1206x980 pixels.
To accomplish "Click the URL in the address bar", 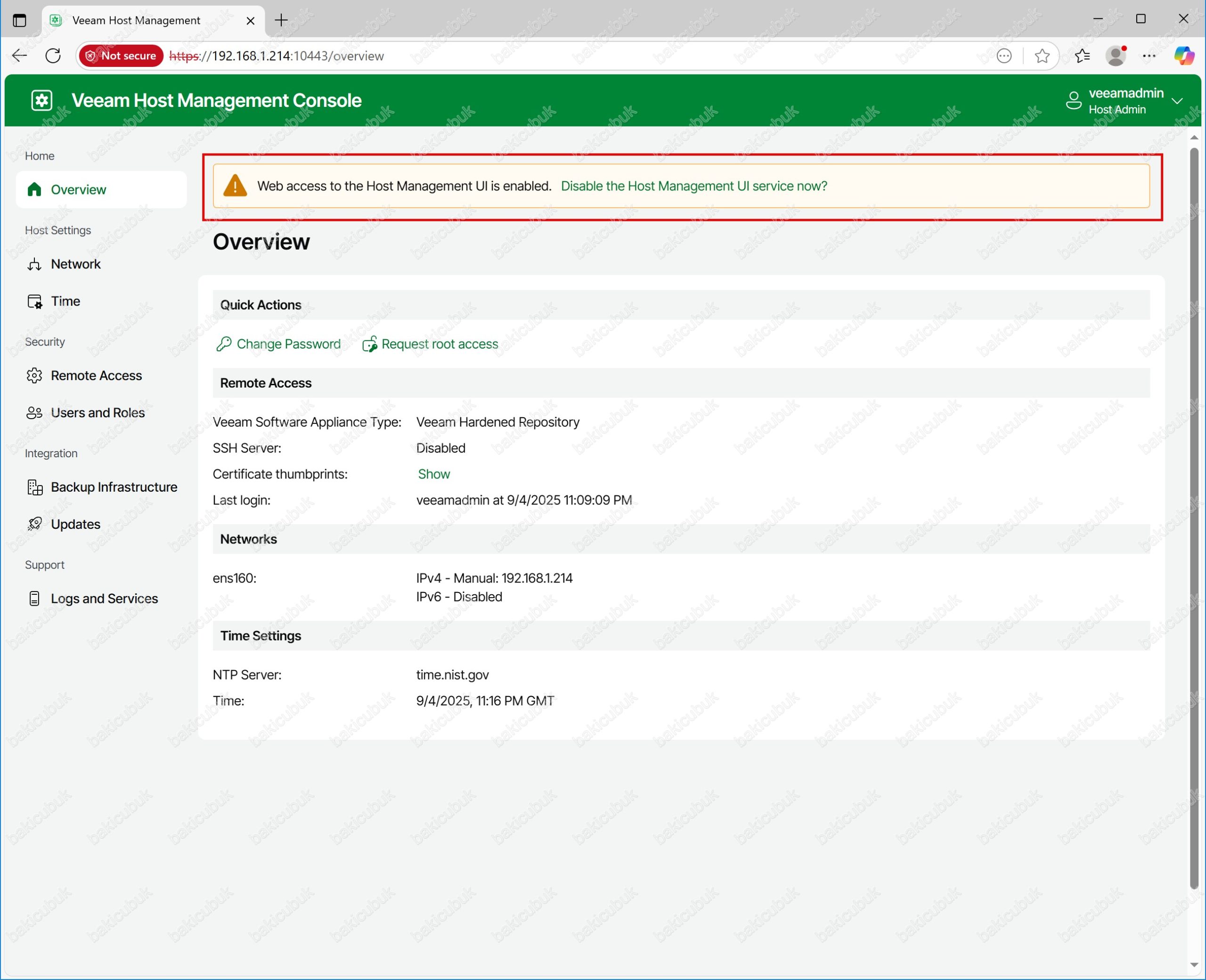I will point(277,56).
